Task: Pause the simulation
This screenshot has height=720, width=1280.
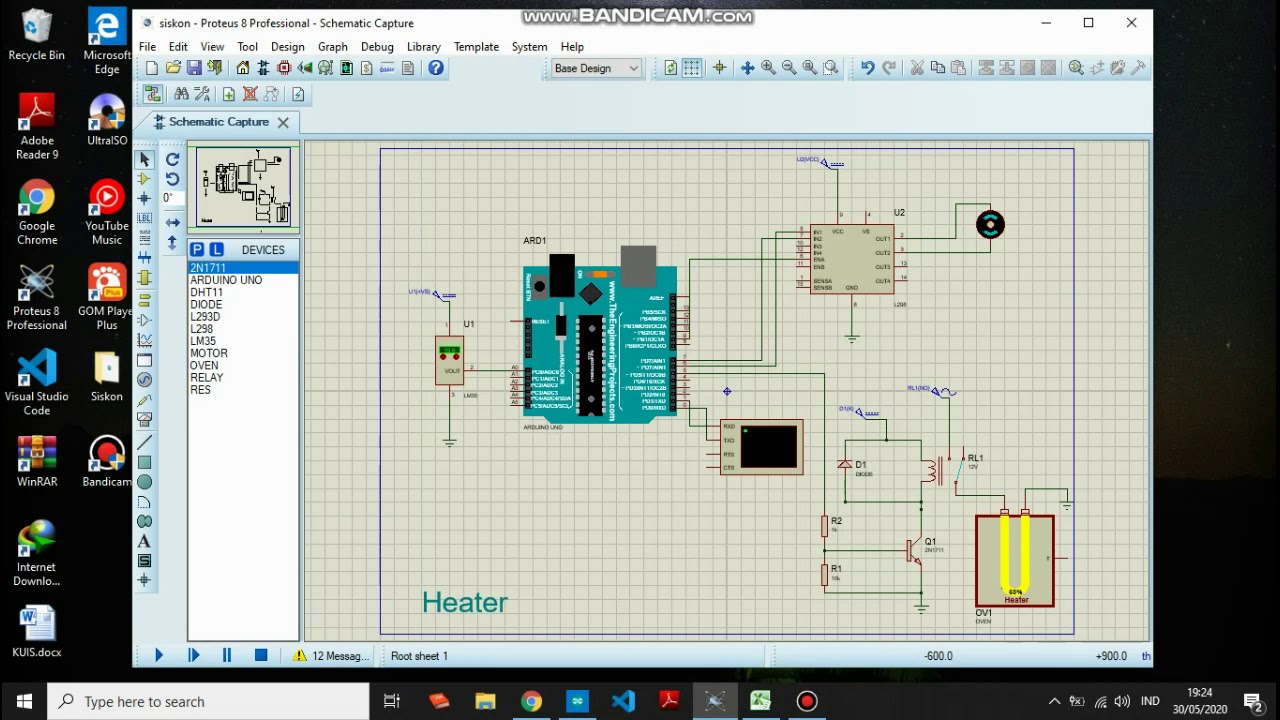Action: tap(227, 655)
